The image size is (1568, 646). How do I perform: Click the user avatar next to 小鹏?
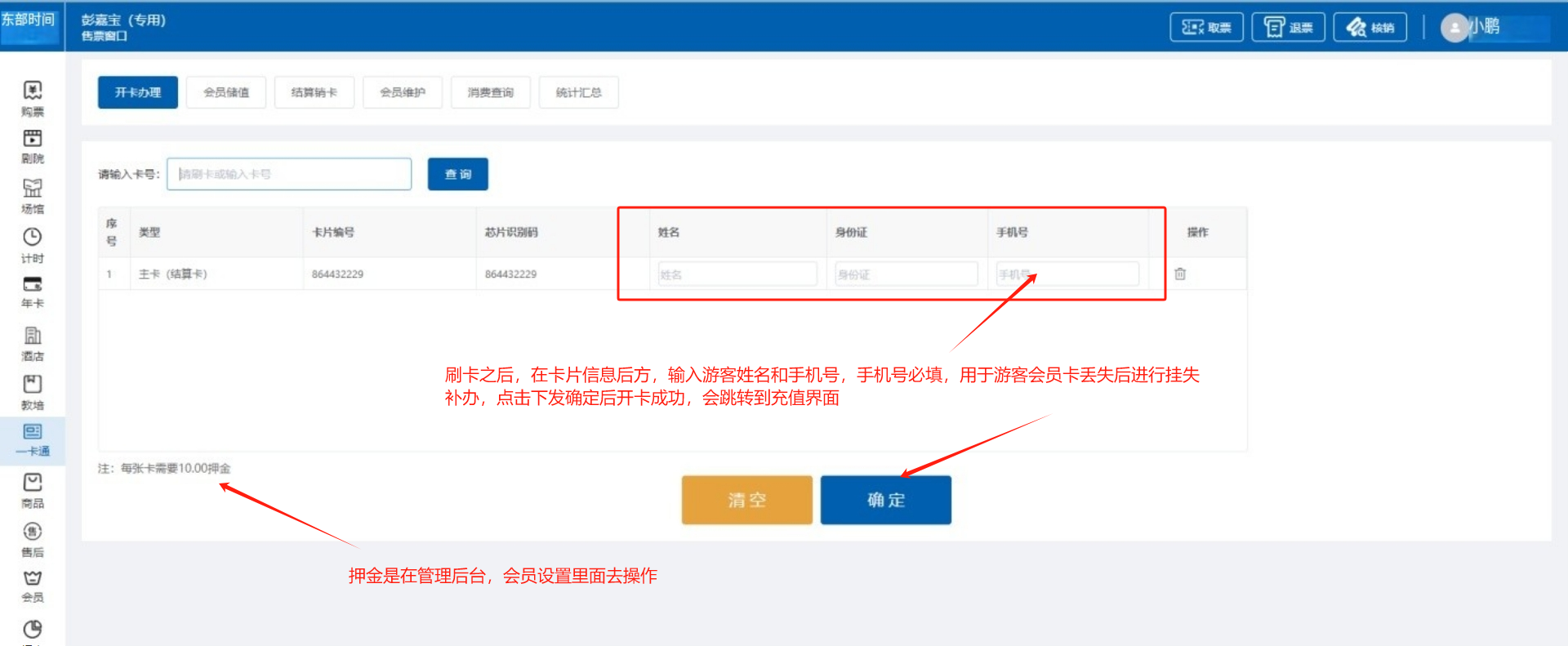point(1454,28)
